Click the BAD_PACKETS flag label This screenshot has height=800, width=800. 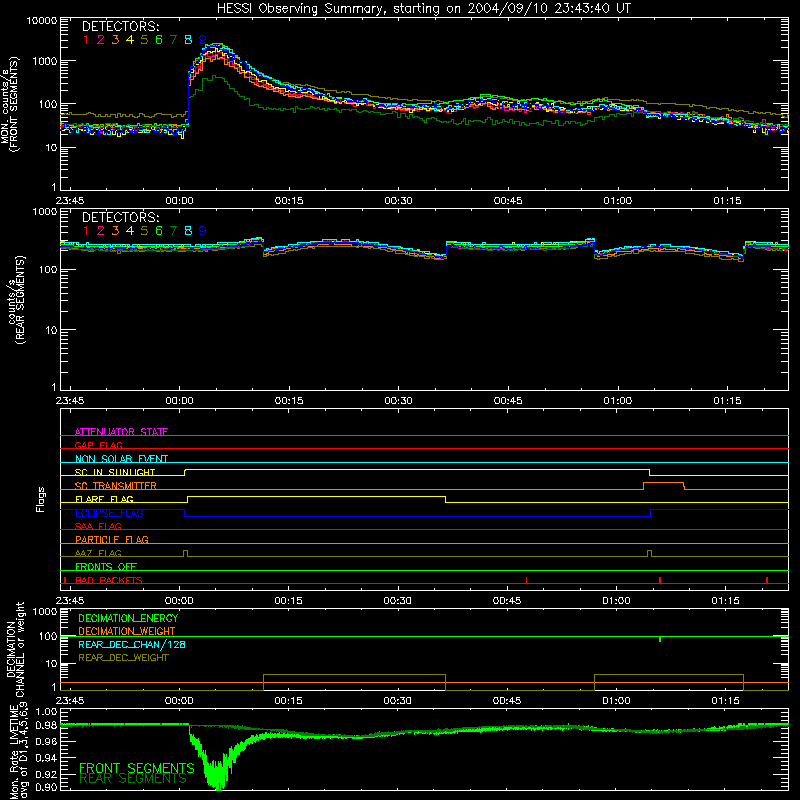coord(109,580)
